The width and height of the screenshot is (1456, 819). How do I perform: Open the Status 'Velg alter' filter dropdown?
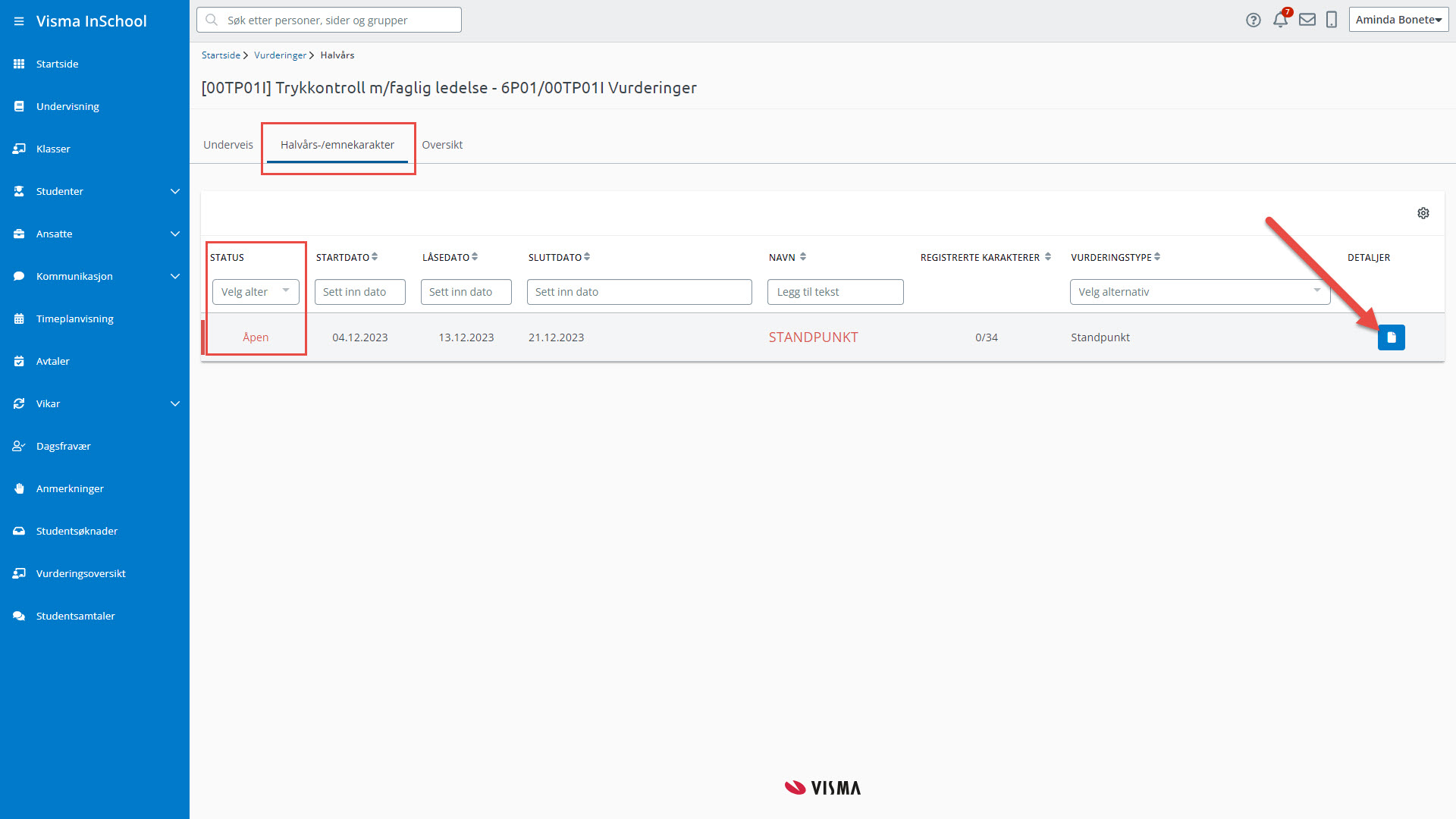[x=256, y=292]
